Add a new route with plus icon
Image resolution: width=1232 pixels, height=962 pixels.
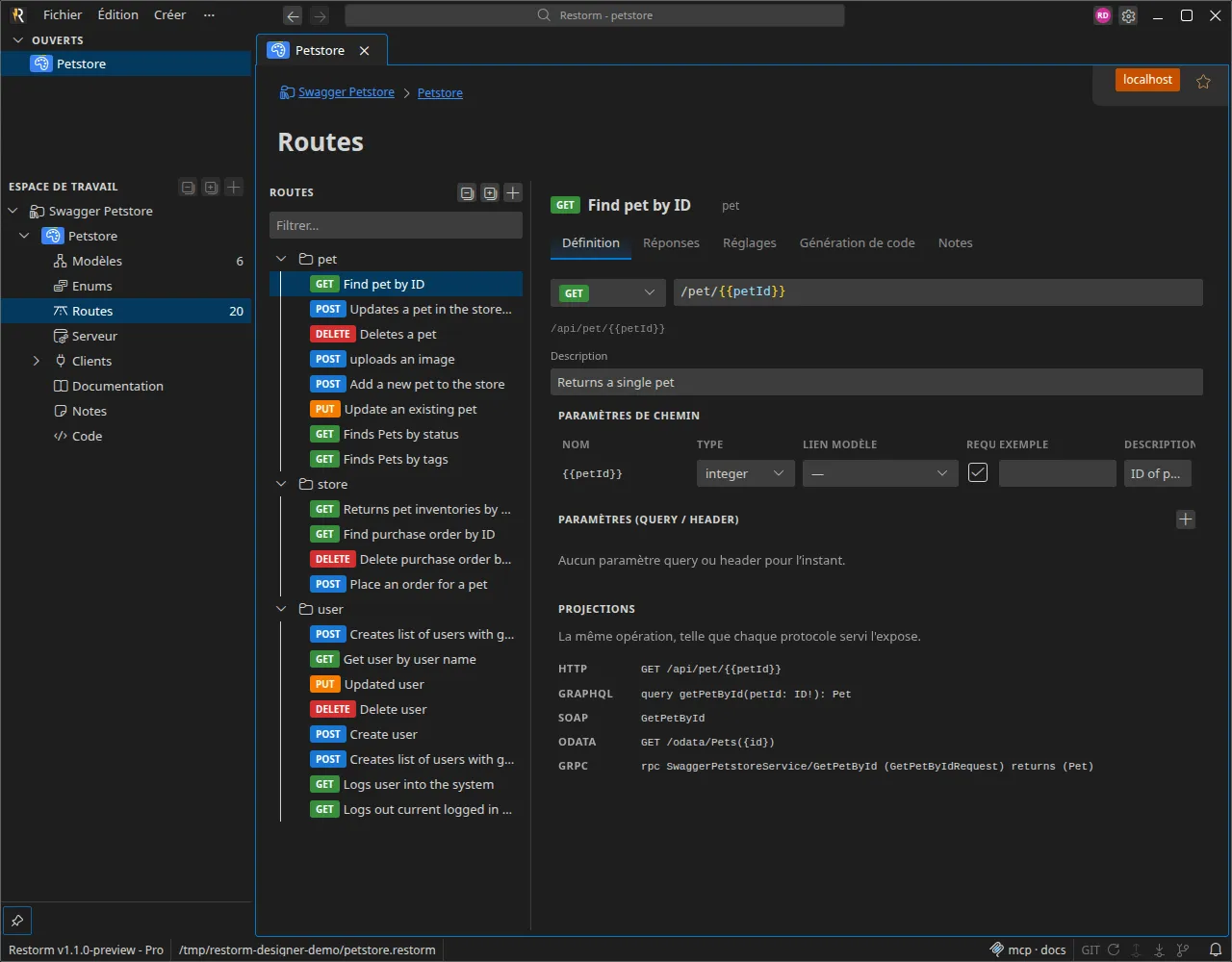click(513, 193)
